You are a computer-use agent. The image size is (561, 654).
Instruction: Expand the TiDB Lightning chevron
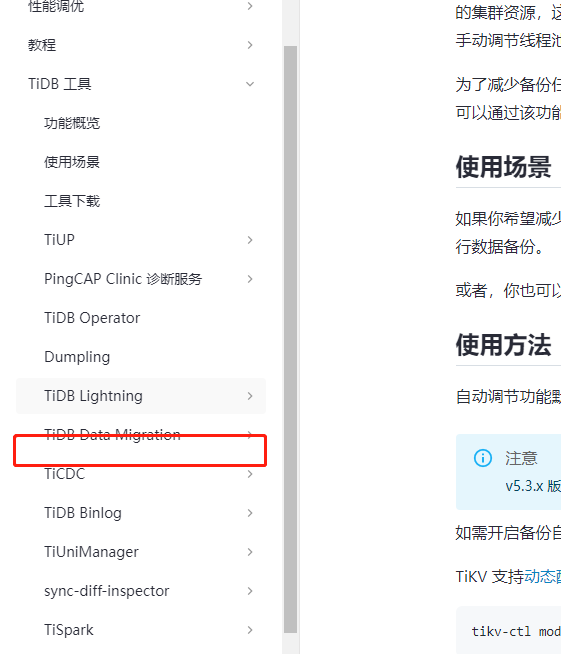coord(250,396)
